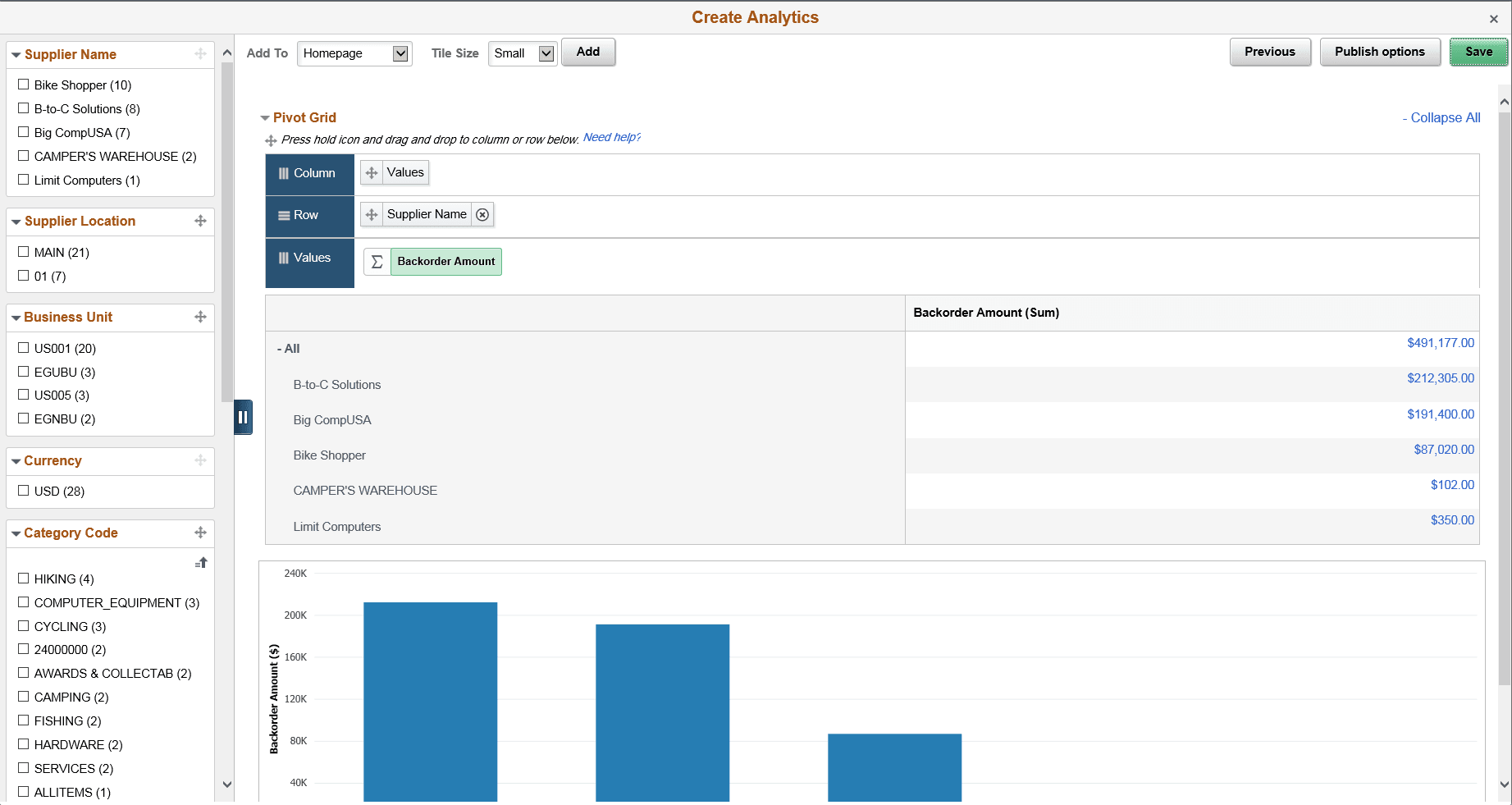Image resolution: width=1512 pixels, height=805 pixels.
Task: Grab the move handle on the Values chip
Action: [x=373, y=172]
